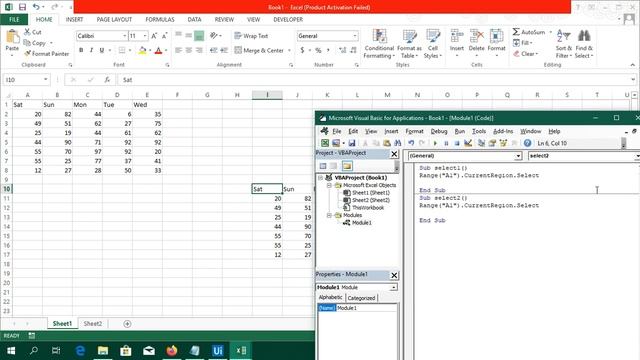Switch to the FORMULAS ribbon tab
This screenshot has width=640, height=360.
pos(160,20)
